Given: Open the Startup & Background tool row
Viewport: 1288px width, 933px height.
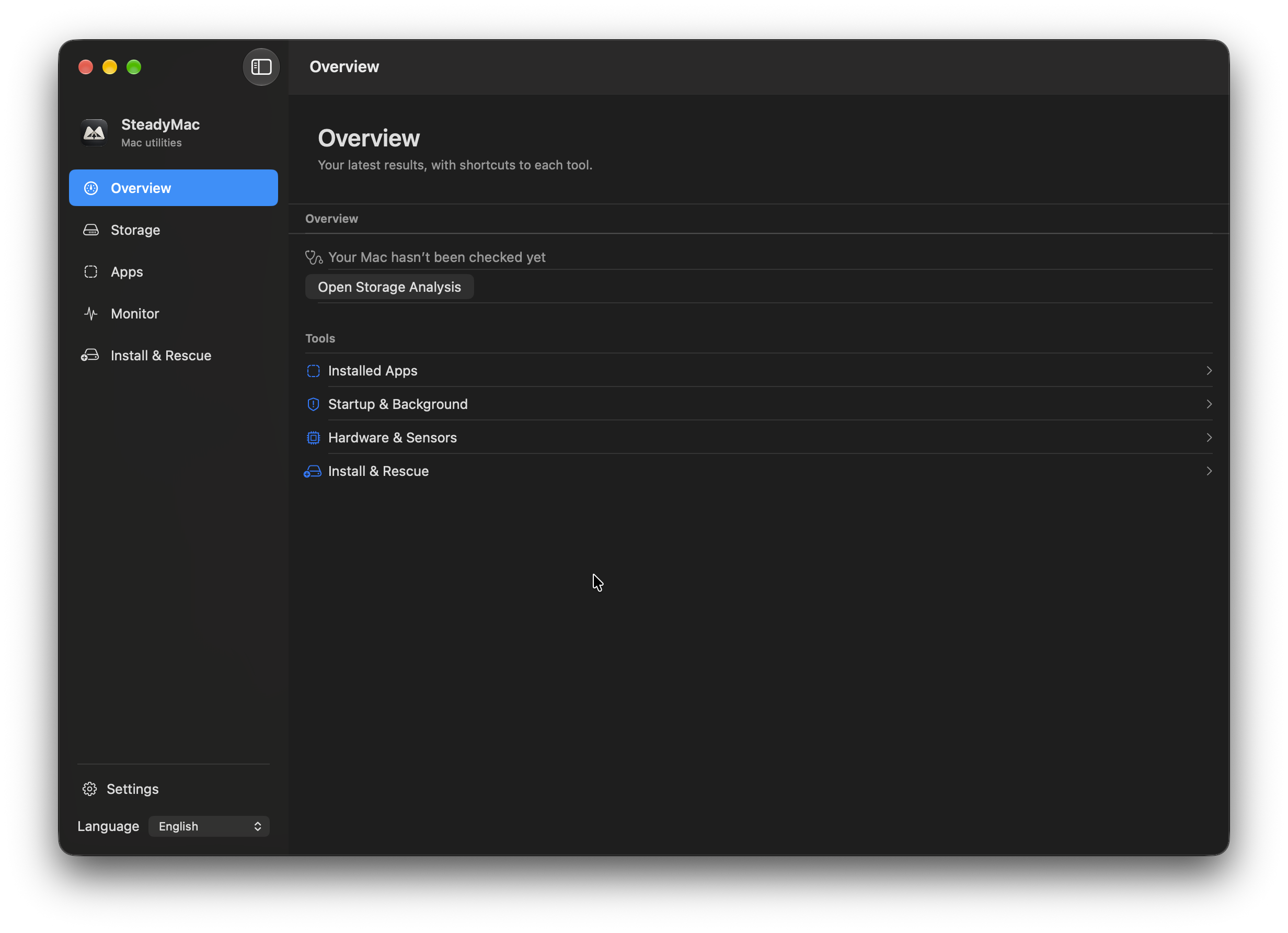Looking at the screenshot, I should pyautogui.click(x=758, y=405).
